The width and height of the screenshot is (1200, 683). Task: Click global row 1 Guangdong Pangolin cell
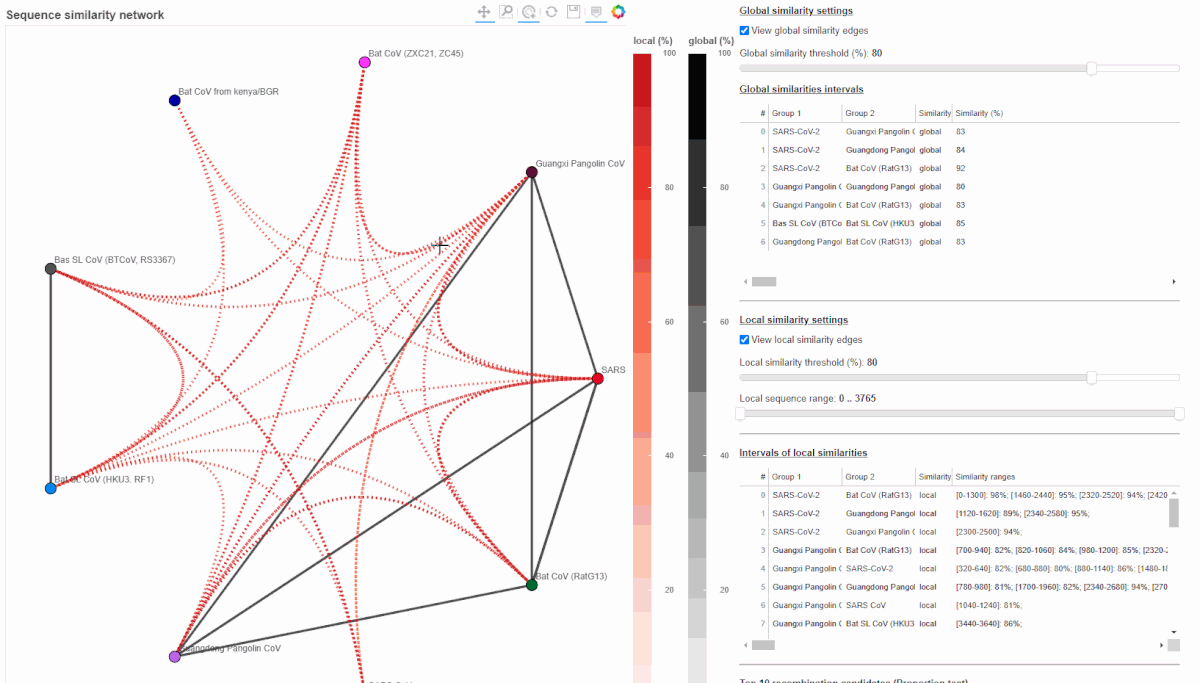coord(879,150)
